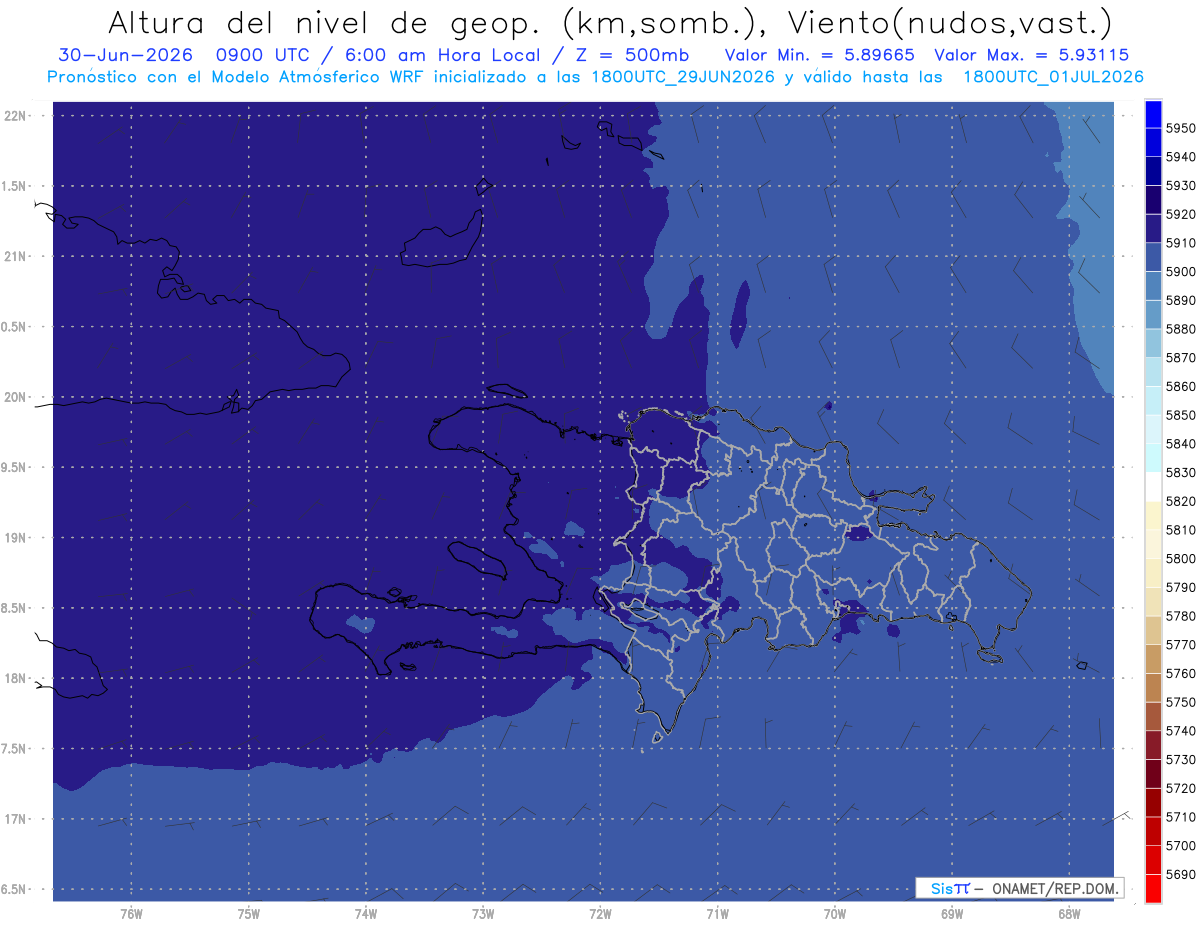Click the 70W longitude axis label
This screenshot has height=927, width=1200.
(836, 914)
